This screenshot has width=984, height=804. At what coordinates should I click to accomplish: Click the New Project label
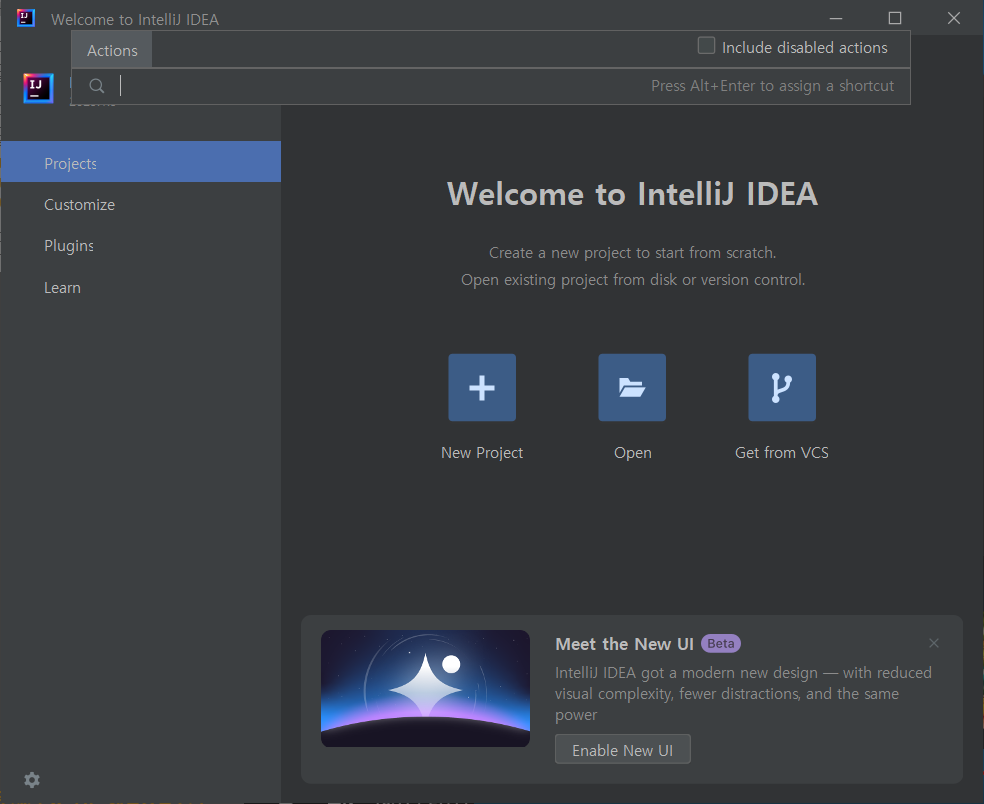coord(482,453)
